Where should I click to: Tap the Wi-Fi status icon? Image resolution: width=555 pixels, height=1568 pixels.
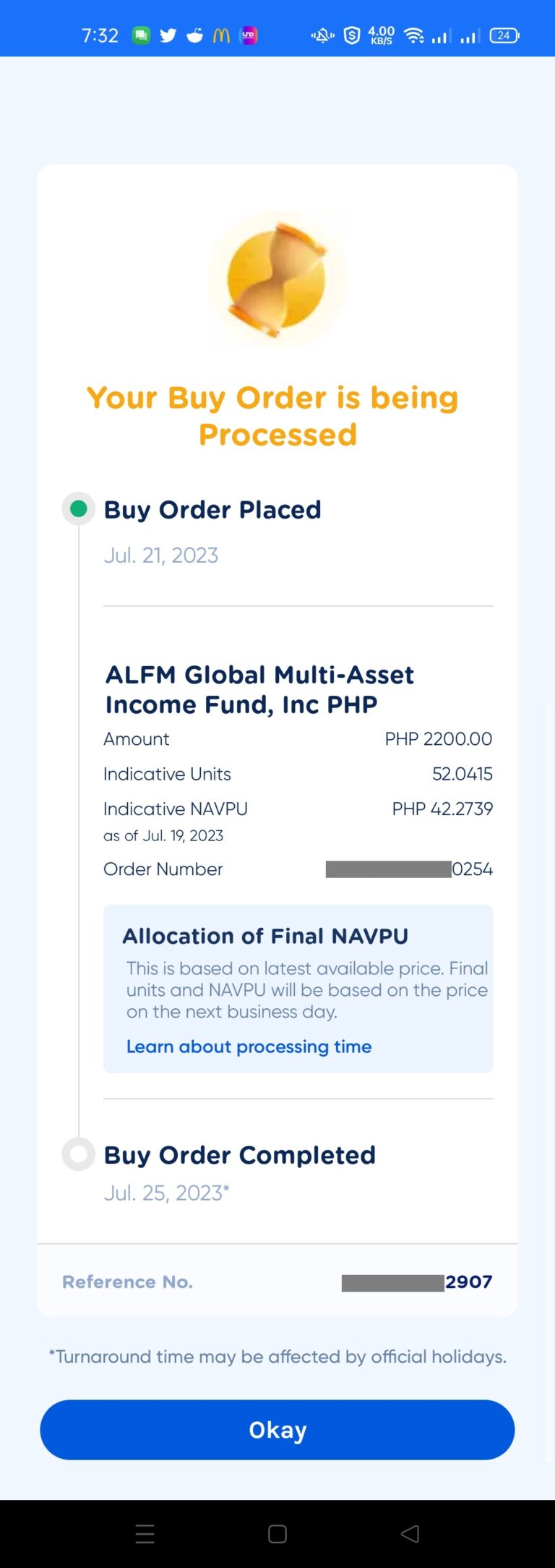pos(413,35)
